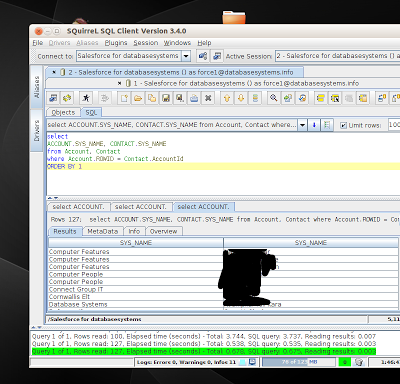Image resolution: width=400 pixels, height=384 pixels.
Task: Click the first SYS_NAME column header
Action: tap(136, 243)
